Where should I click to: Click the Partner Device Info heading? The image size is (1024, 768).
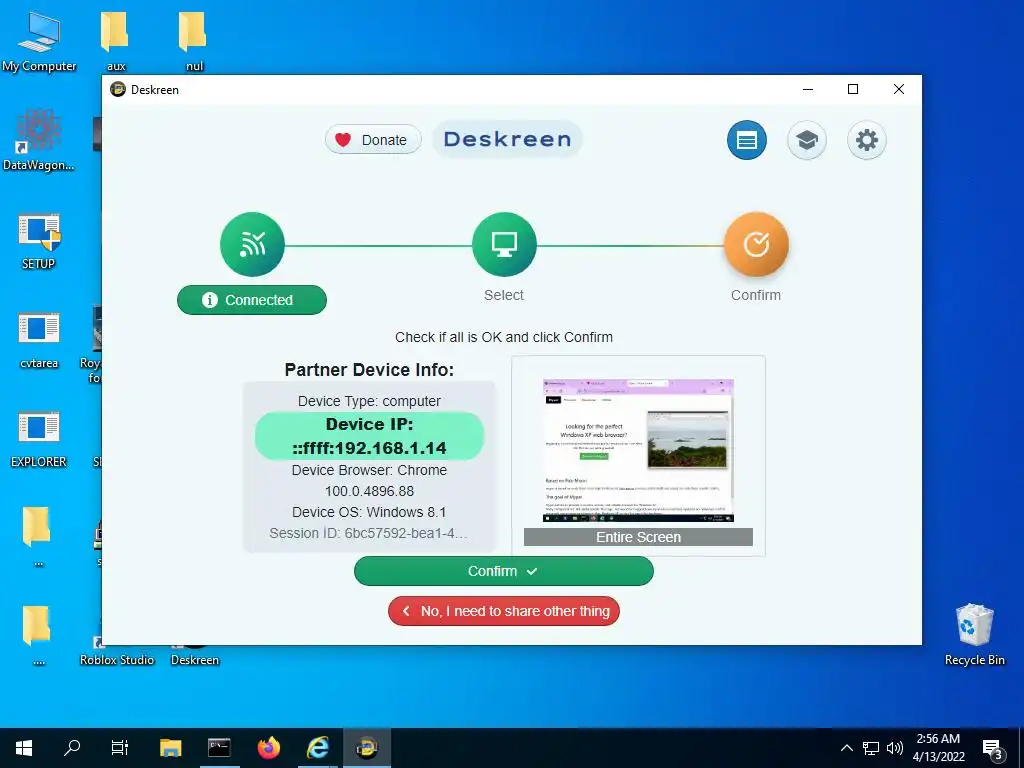click(x=369, y=370)
